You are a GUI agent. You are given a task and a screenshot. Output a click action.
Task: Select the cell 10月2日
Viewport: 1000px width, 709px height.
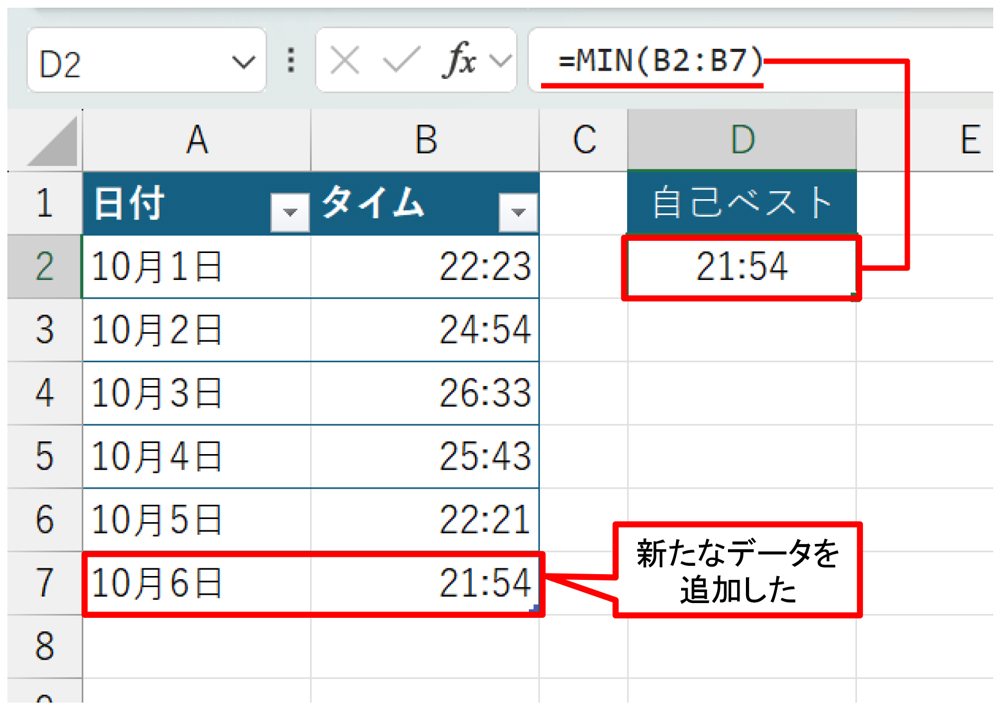196,330
